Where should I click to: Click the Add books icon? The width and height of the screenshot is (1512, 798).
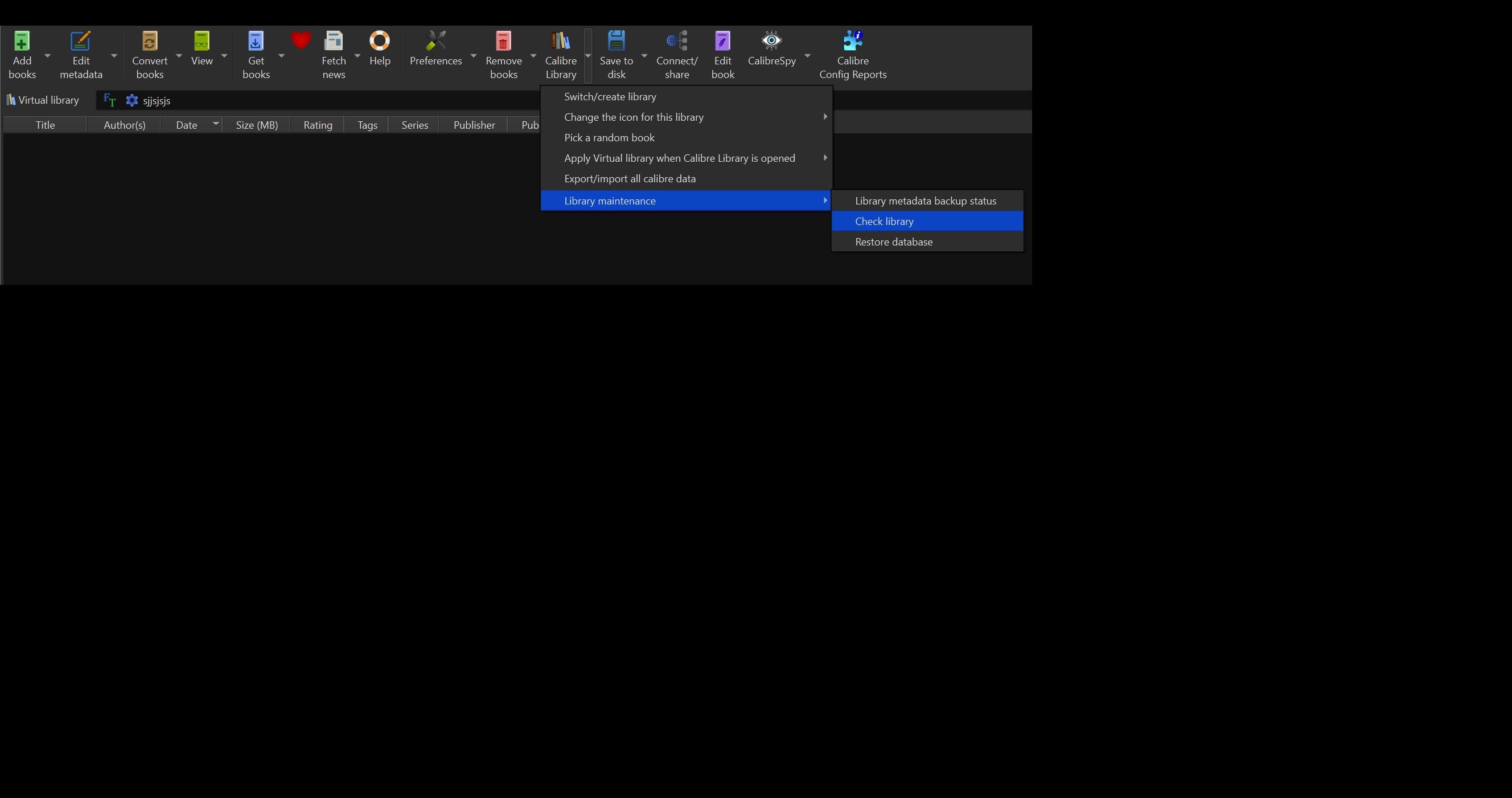coord(22,42)
